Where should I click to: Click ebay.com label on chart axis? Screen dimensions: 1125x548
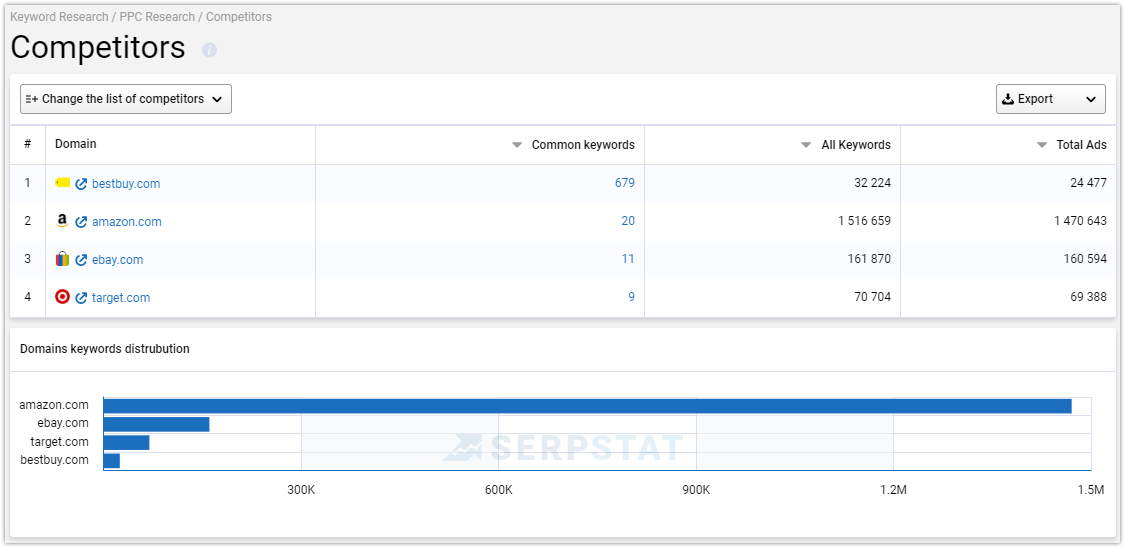(63, 423)
